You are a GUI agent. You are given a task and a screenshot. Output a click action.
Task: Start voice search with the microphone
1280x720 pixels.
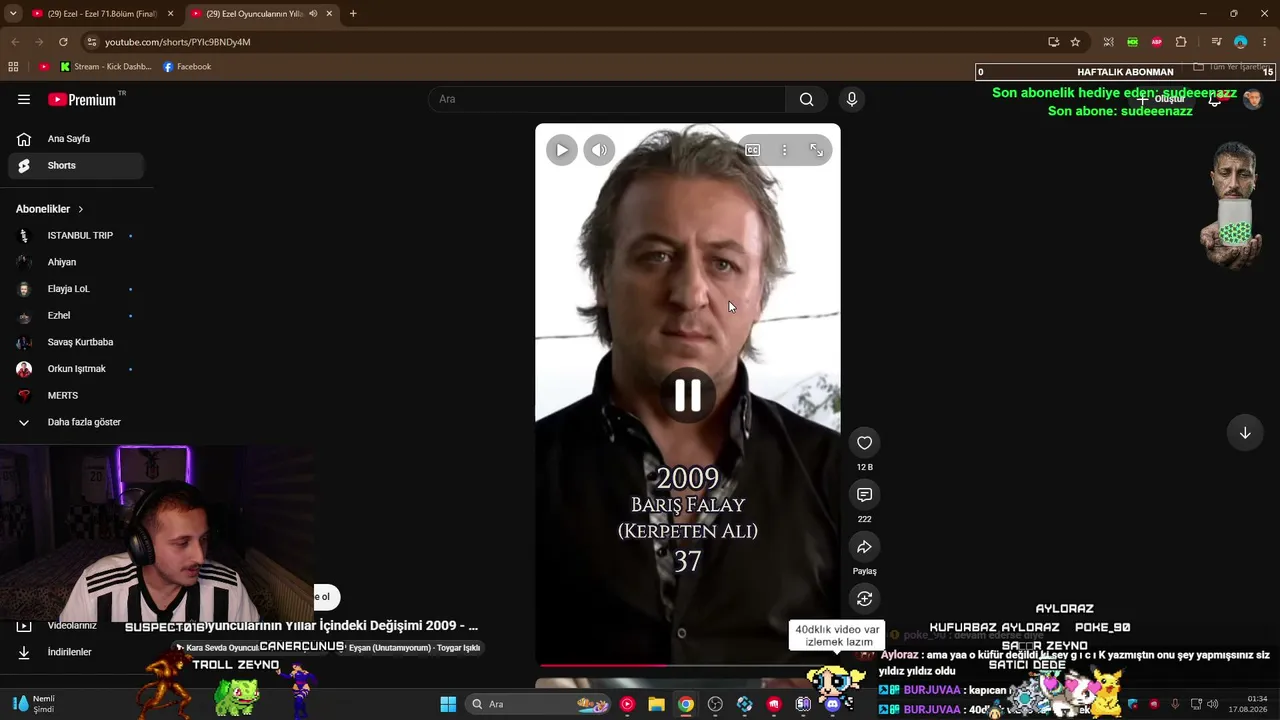click(851, 99)
